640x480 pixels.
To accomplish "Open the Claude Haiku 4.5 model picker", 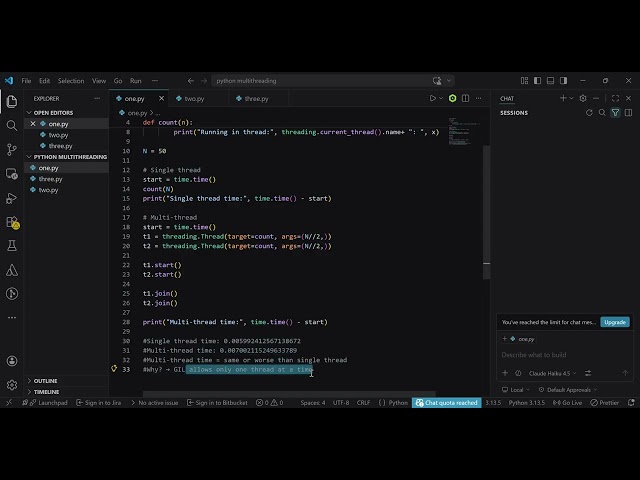I will 553,373.
